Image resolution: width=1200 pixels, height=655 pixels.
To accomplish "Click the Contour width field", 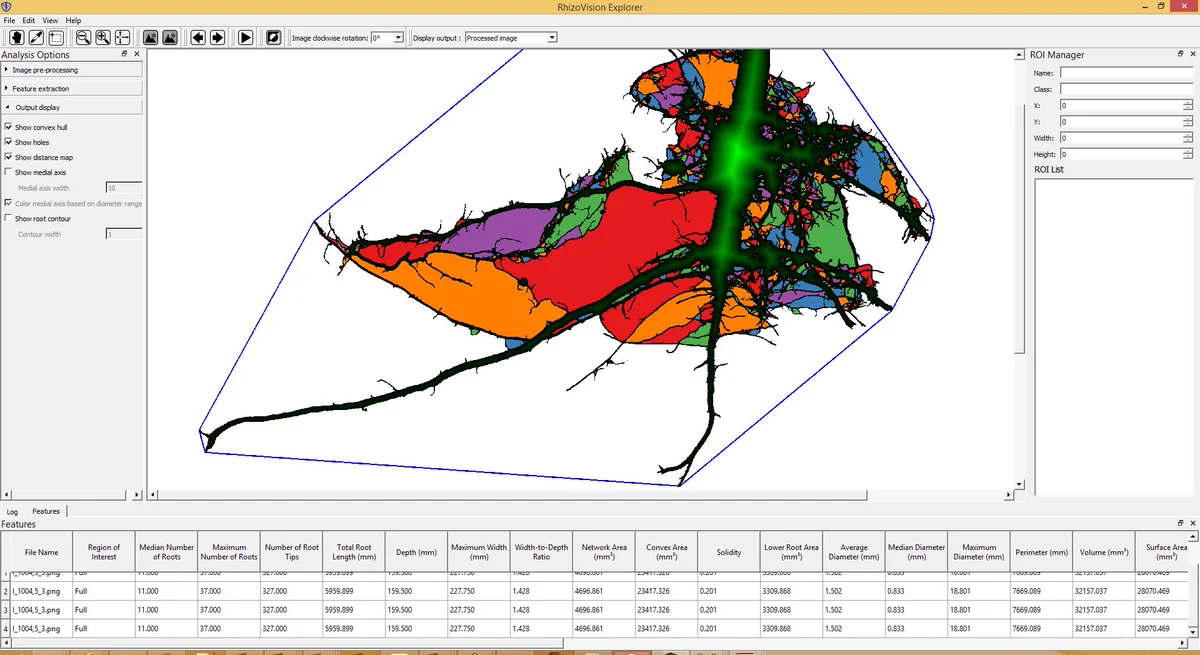I will (124, 233).
